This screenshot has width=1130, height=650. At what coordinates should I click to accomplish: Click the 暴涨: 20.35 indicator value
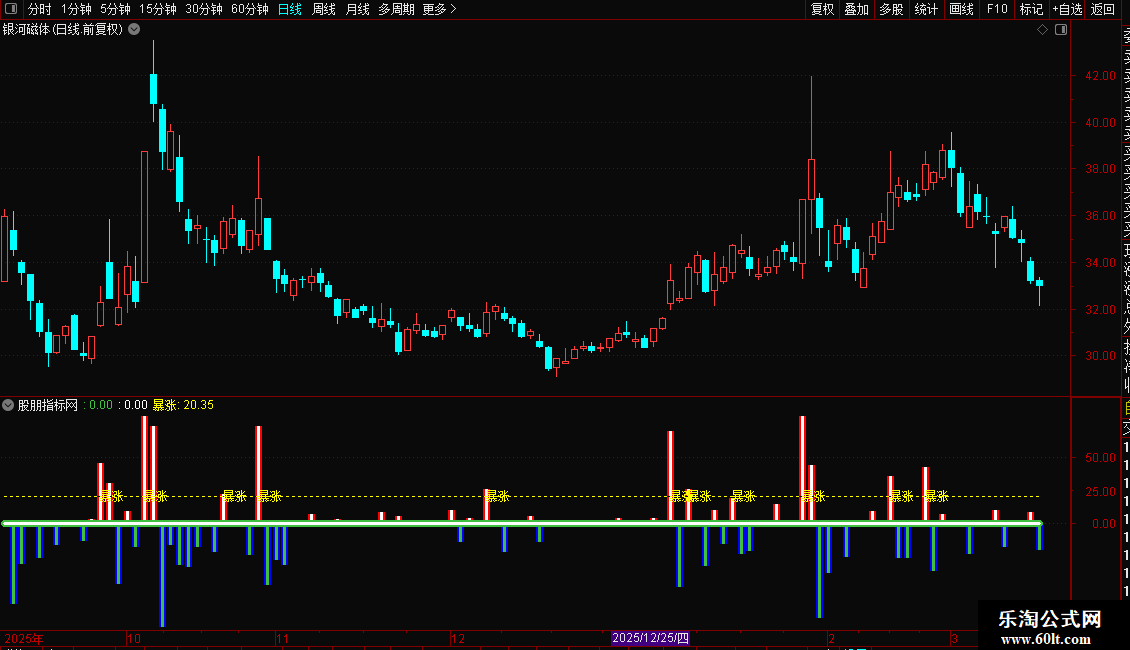click(x=183, y=405)
